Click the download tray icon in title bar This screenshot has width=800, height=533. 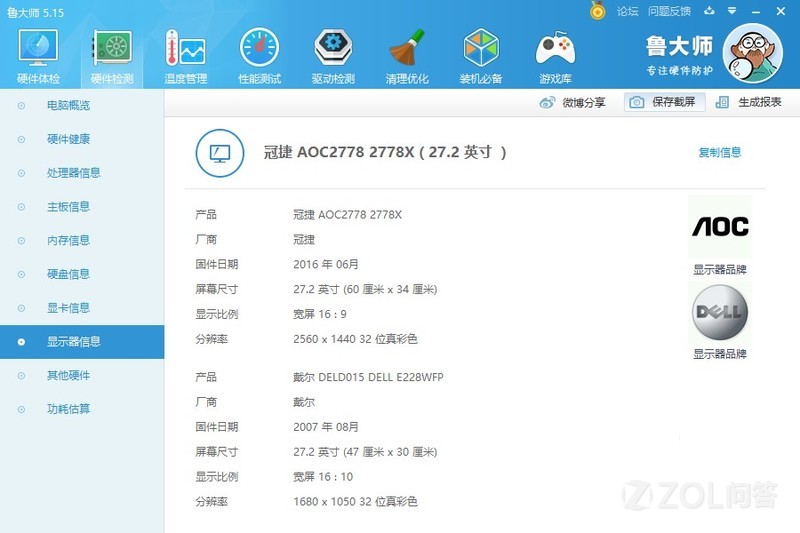coord(709,11)
